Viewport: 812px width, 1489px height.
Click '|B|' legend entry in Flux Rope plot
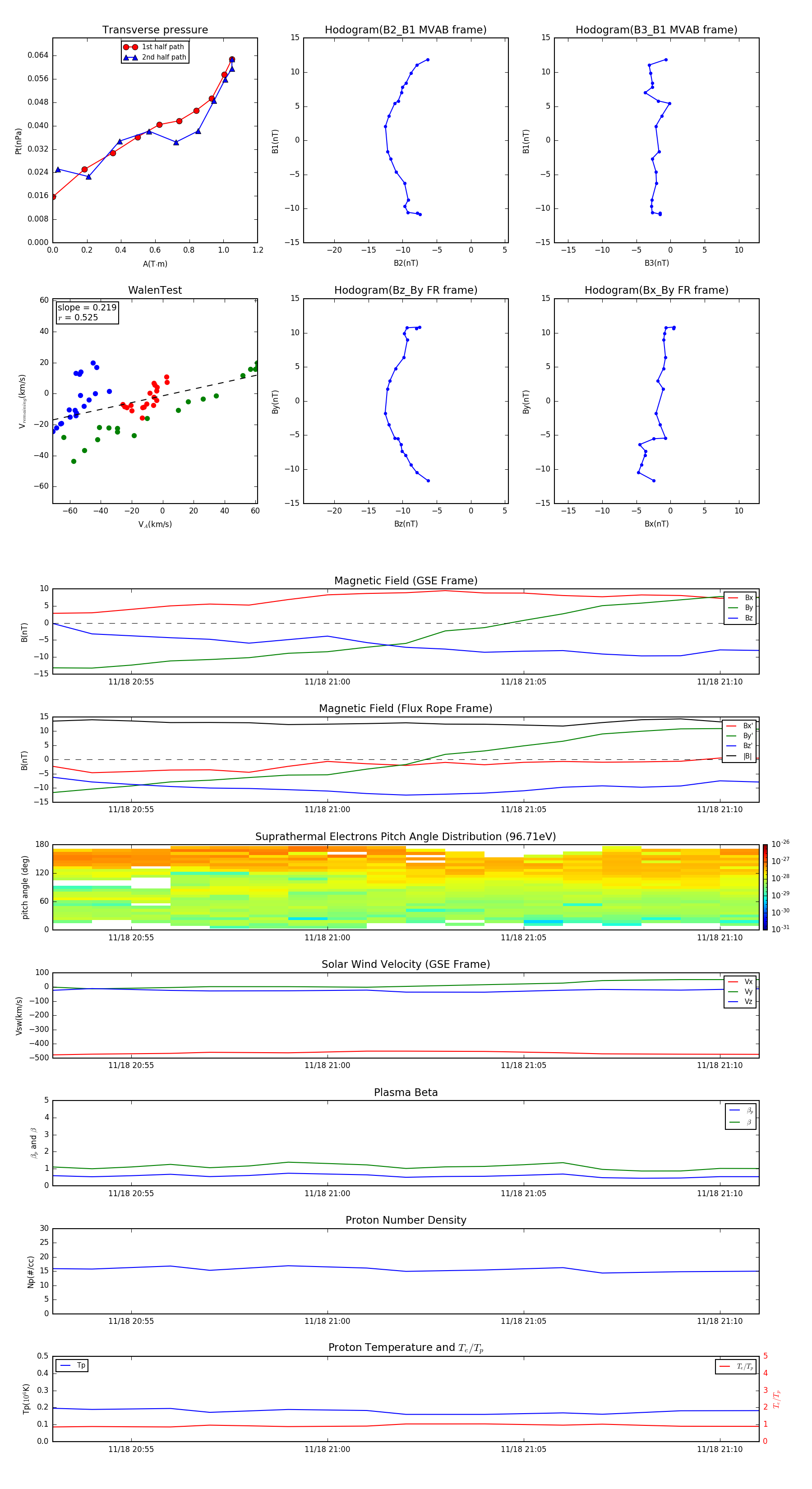[739, 756]
